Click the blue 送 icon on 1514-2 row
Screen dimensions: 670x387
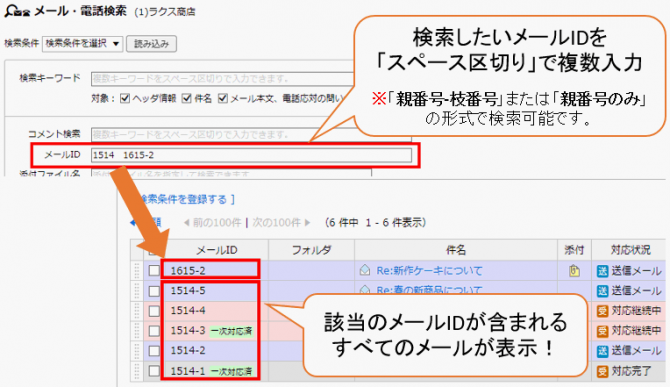click(602, 351)
